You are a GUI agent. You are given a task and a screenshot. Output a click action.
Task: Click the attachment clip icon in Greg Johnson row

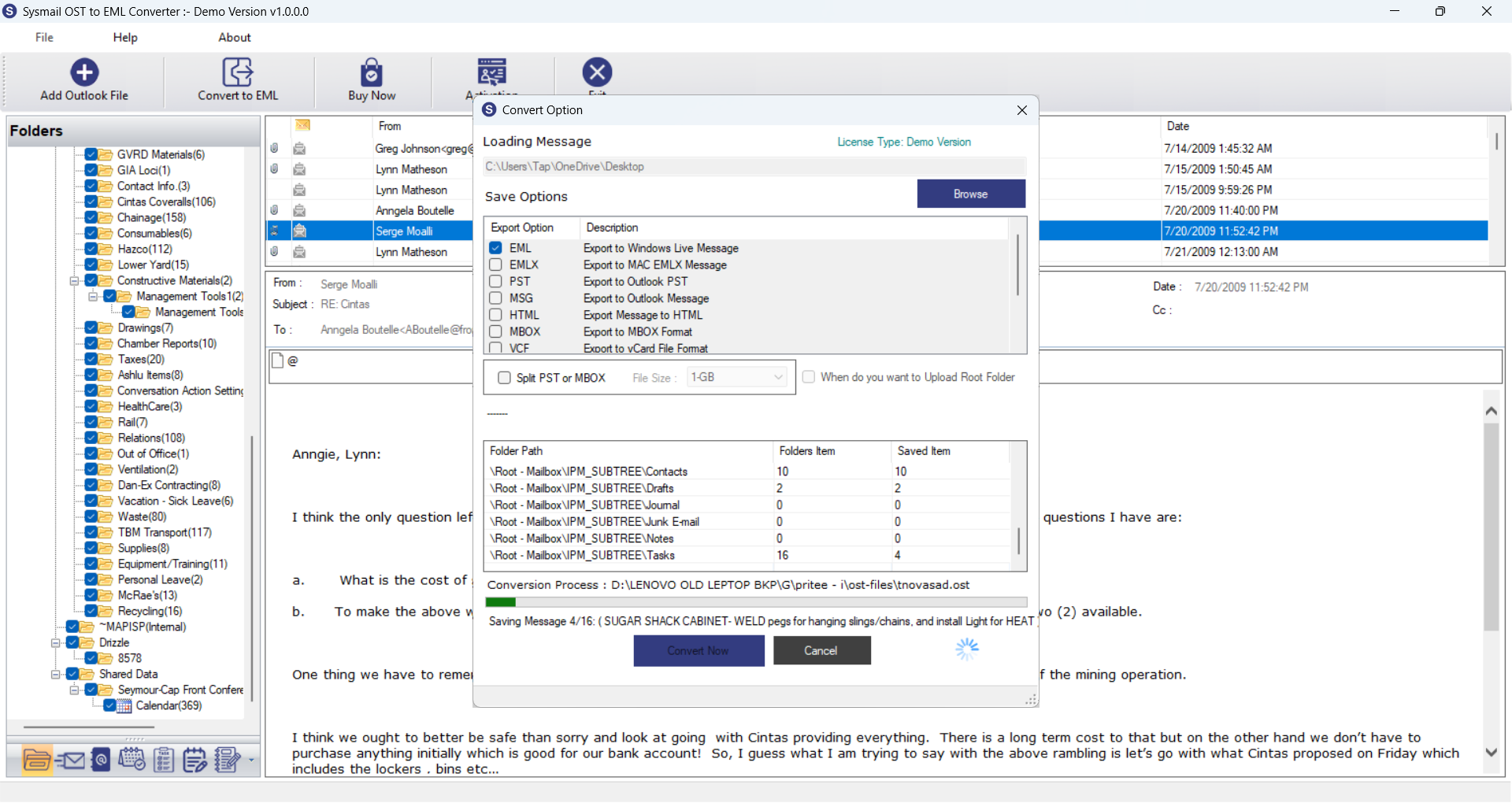pyautogui.click(x=274, y=148)
